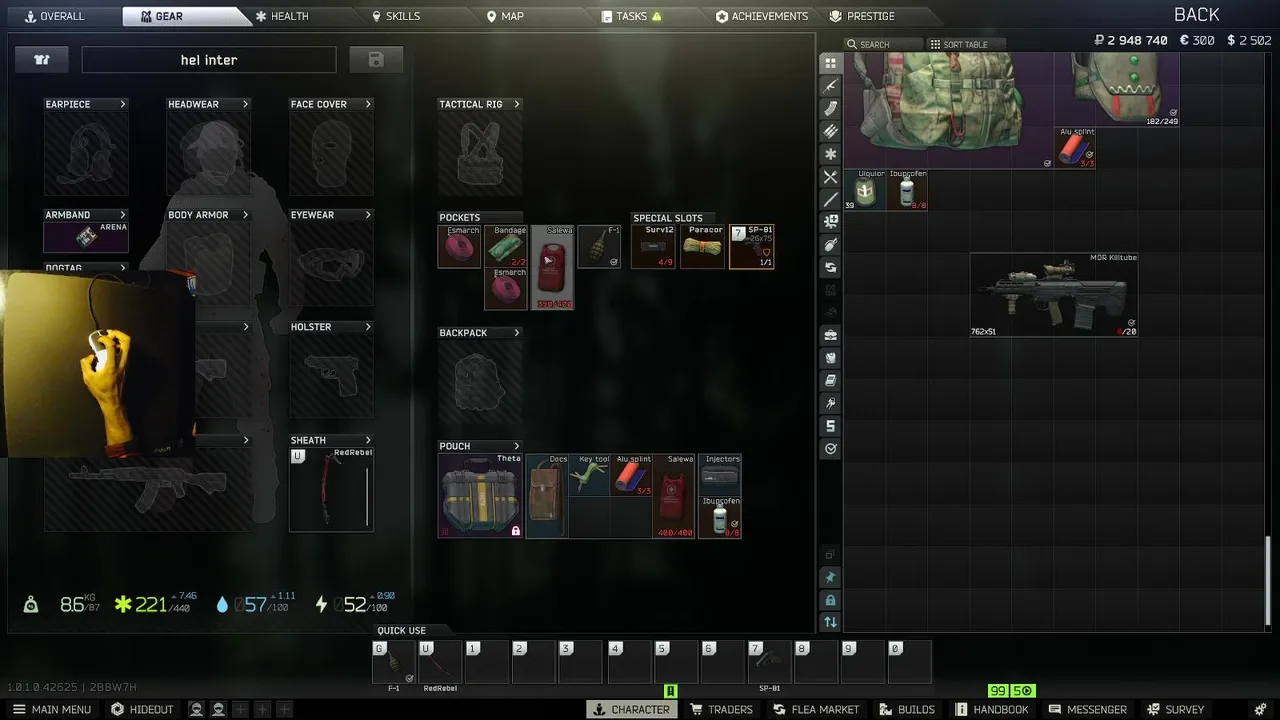Click the F-1 grenade in pockets
This screenshot has width=1280, height=720.
(x=599, y=247)
